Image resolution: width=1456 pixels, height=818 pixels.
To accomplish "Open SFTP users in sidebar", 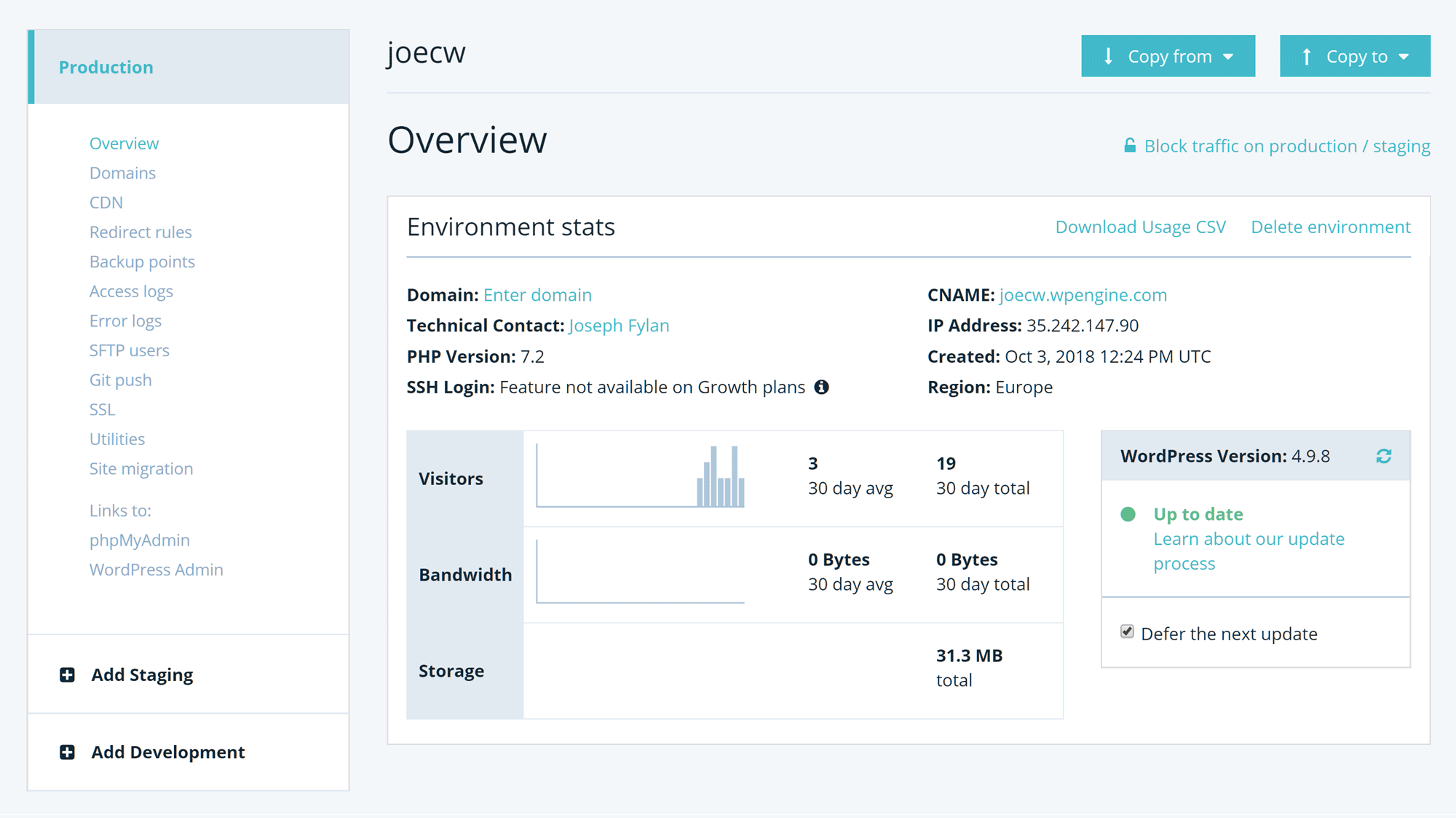I will [x=130, y=350].
